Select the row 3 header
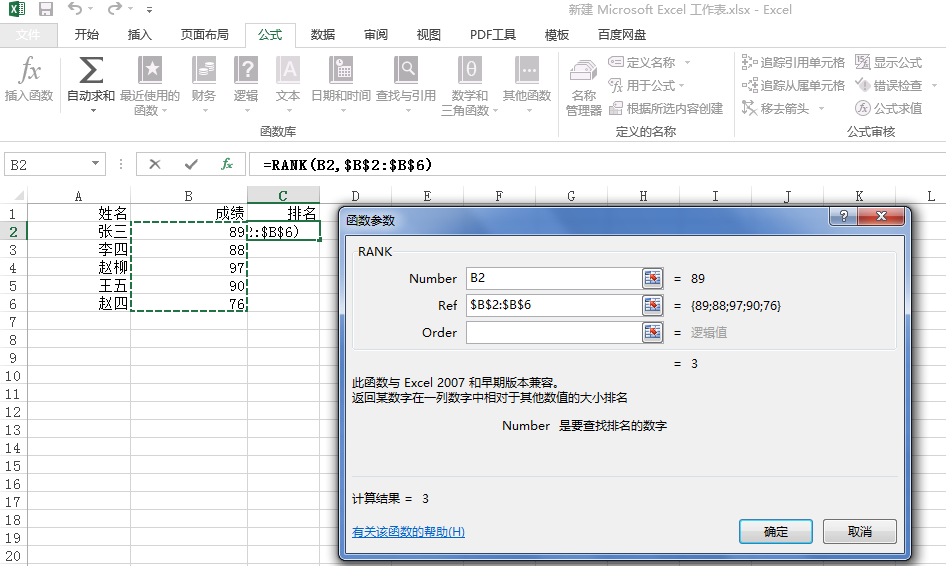The width and height of the screenshot is (946, 566). [x=13, y=250]
